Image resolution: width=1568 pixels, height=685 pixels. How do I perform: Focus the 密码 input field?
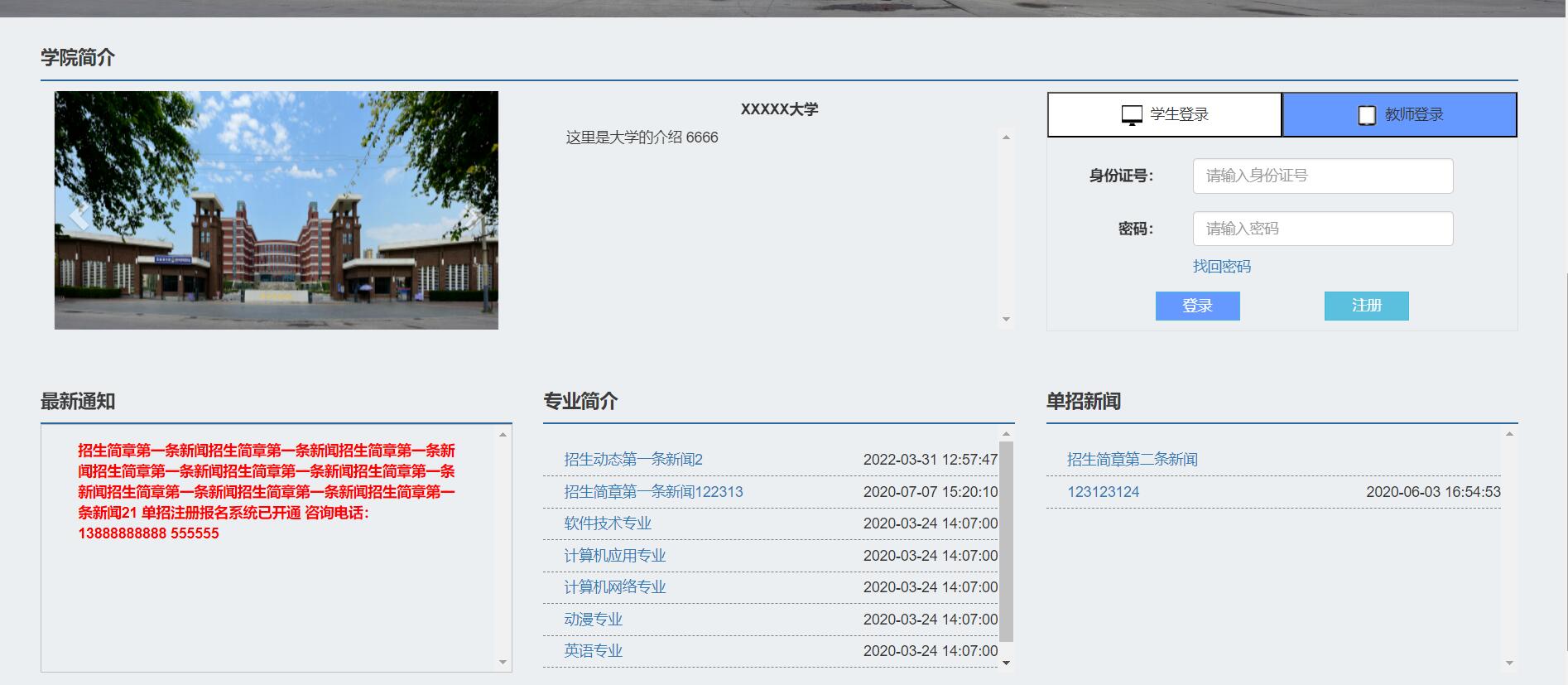point(1323,229)
